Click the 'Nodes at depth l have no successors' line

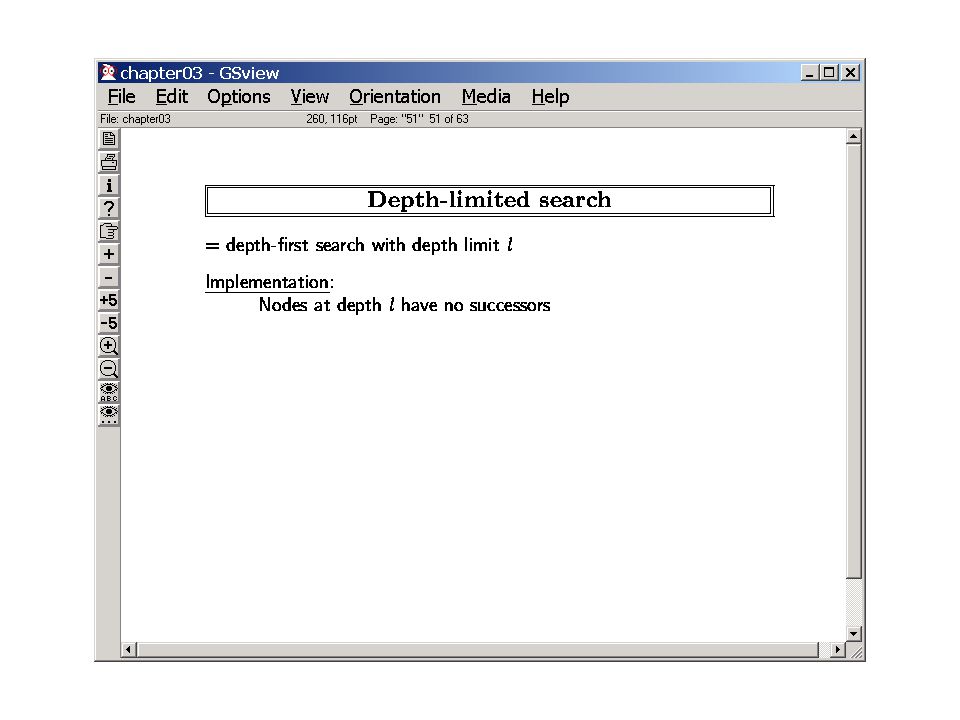[405, 305]
